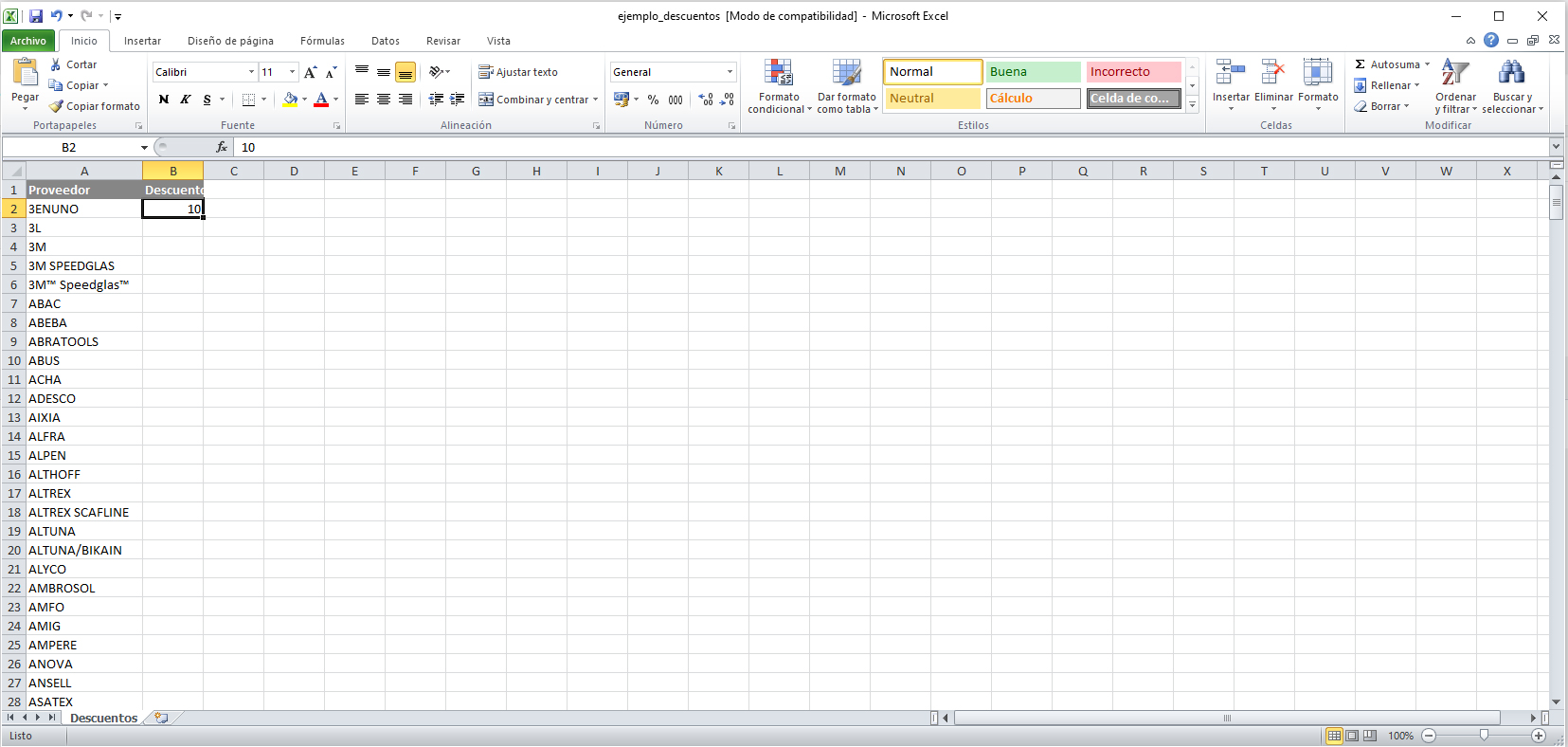
Task: Center text horizontally
Action: coord(384,100)
